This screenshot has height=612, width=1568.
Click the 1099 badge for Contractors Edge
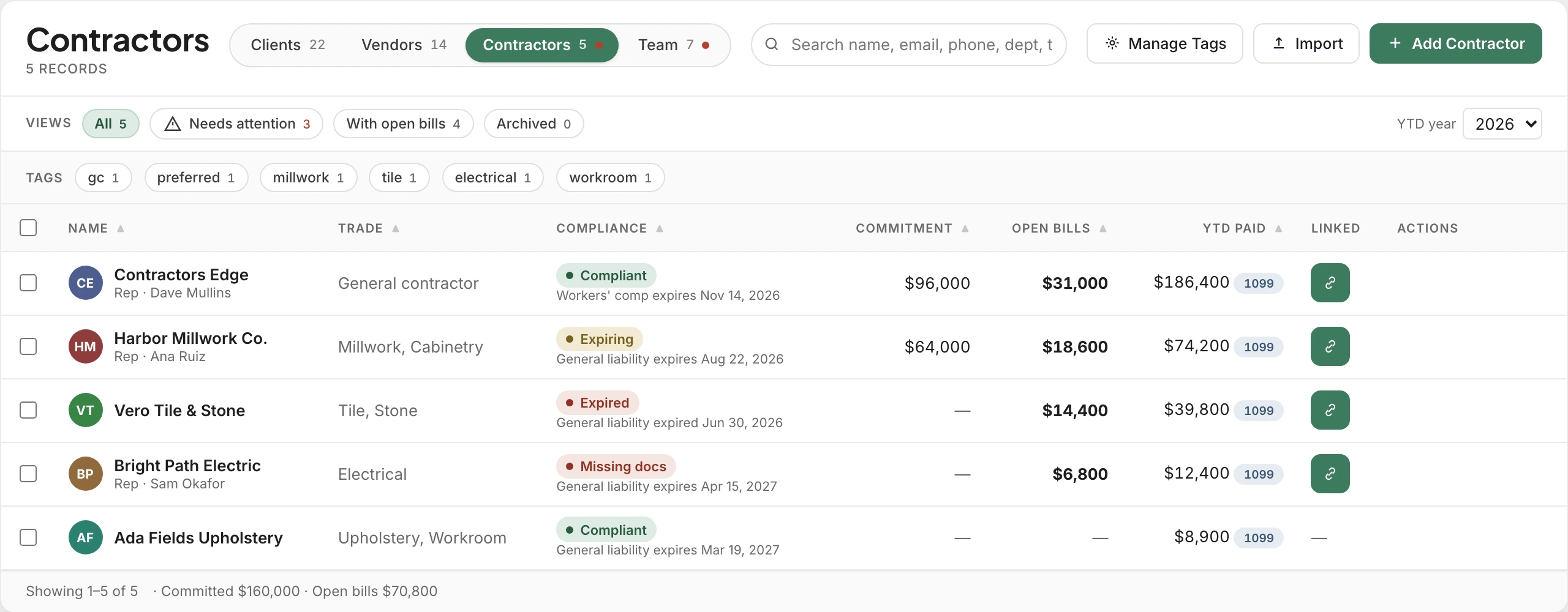1259,283
